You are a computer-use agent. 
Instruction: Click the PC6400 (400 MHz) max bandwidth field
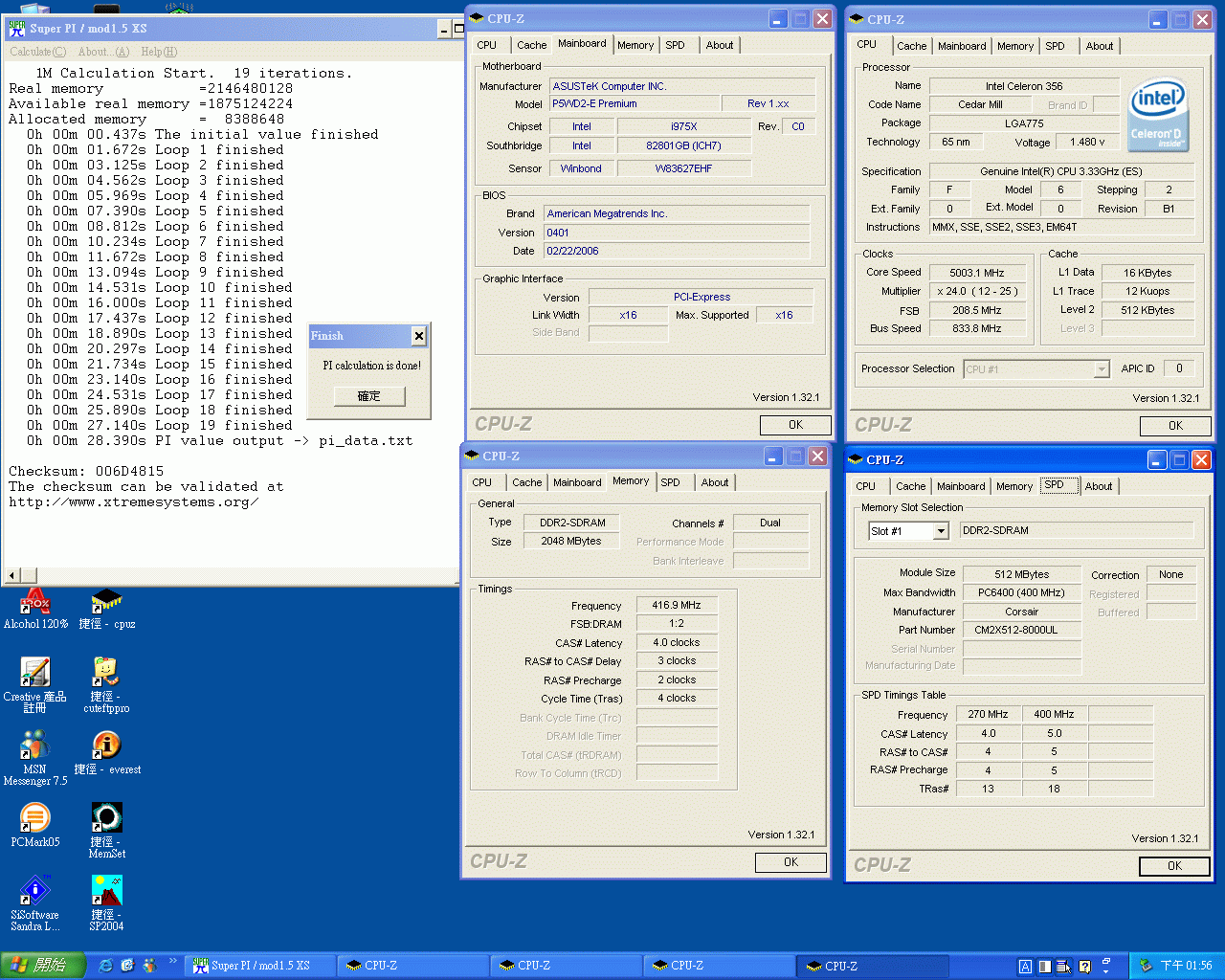(1022, 592)
